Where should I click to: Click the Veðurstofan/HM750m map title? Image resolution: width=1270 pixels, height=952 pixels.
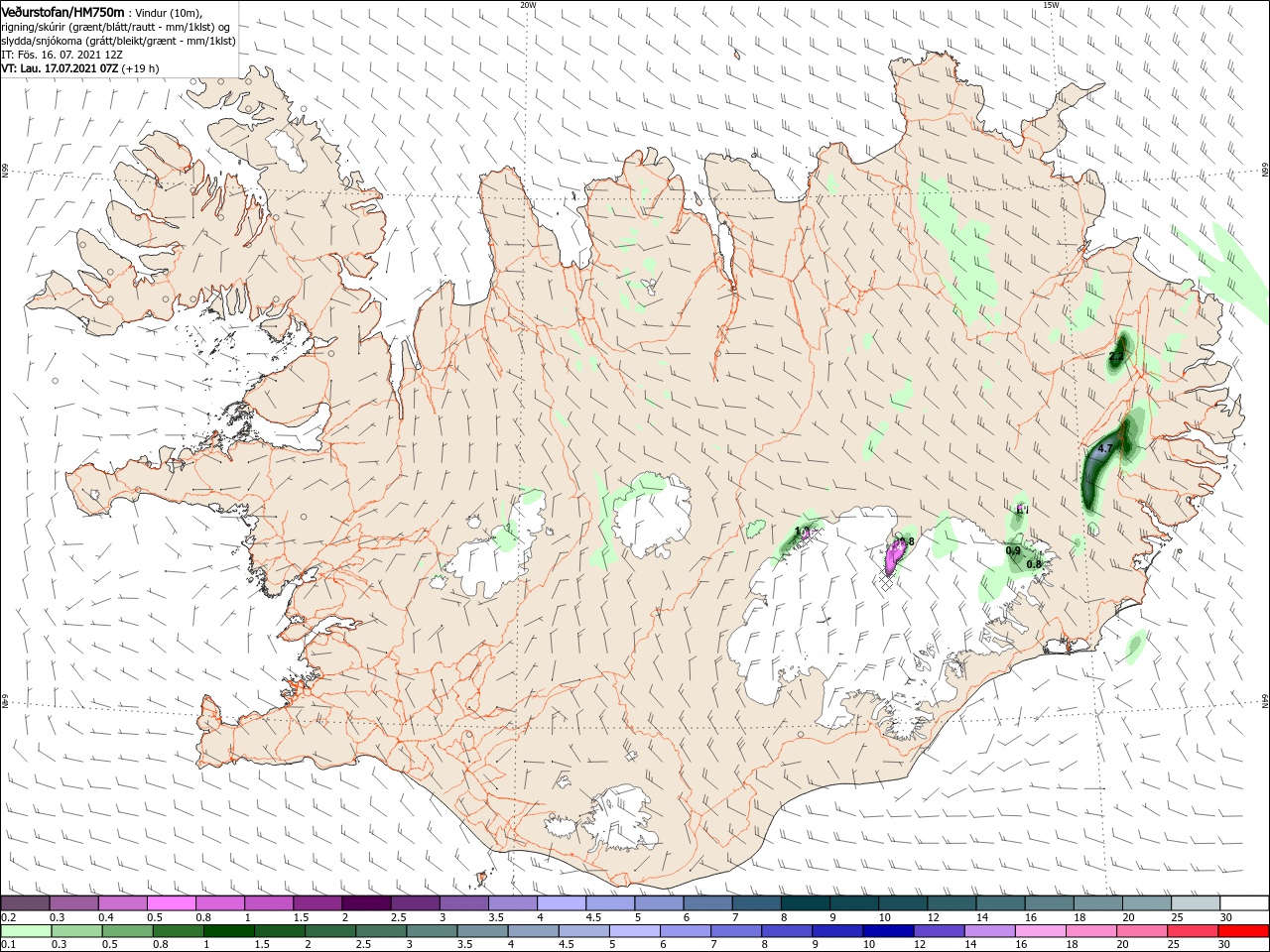coord(63,11)
